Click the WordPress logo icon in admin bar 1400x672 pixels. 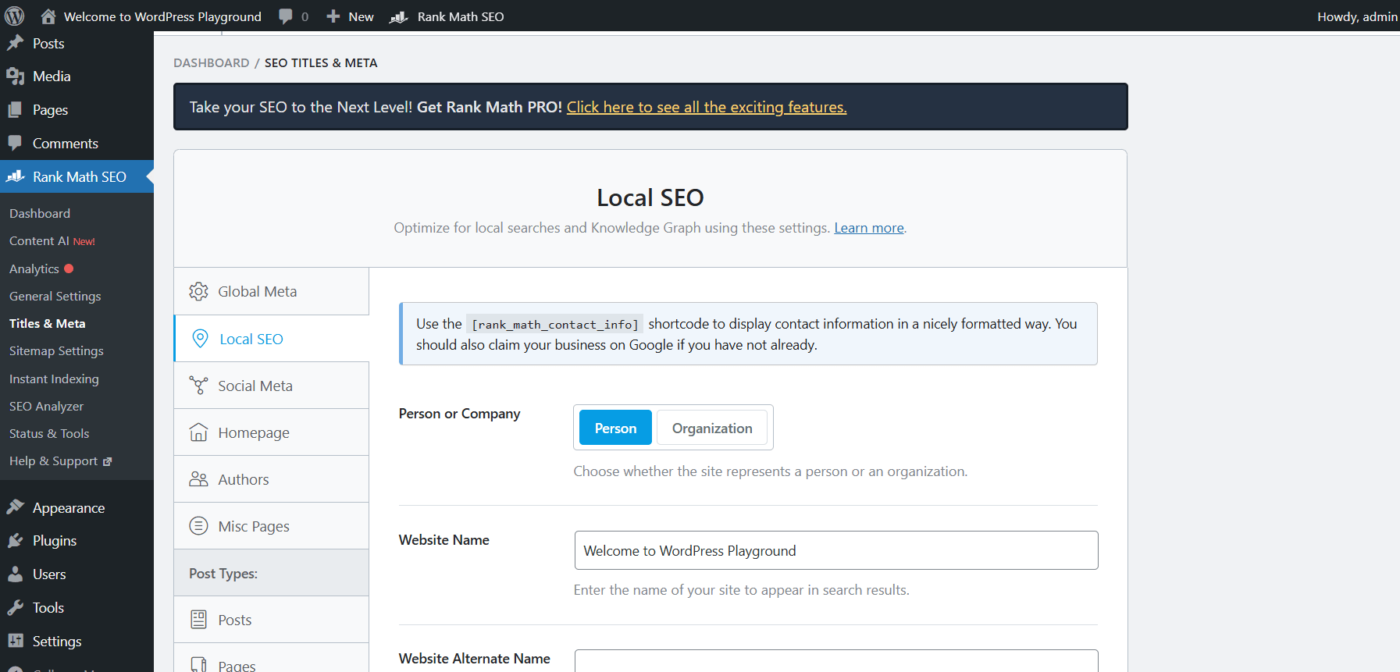[14, 16]
